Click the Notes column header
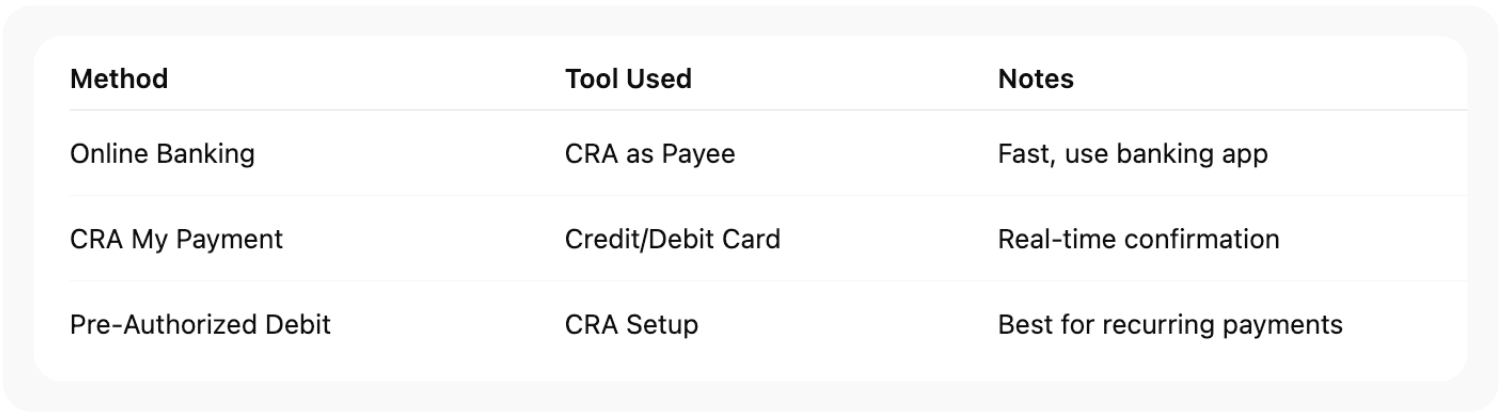This screenshot has height=417, width=1504. coord(1035,79)
